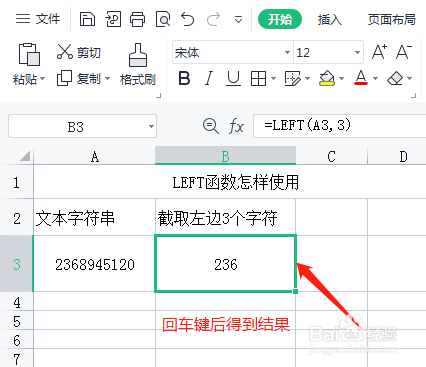This screenshot has width=426, height=367.
Task: Select row 4 header
Action: [x=17, y=302]
